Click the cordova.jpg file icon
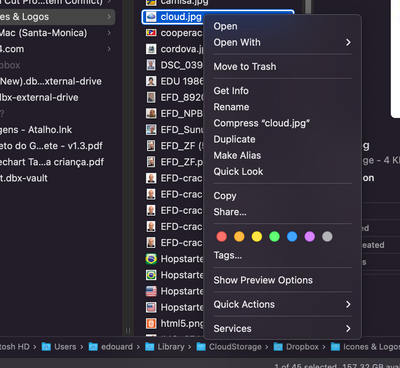Viewport: 400px width, 368px height. [x=151, y=49]
